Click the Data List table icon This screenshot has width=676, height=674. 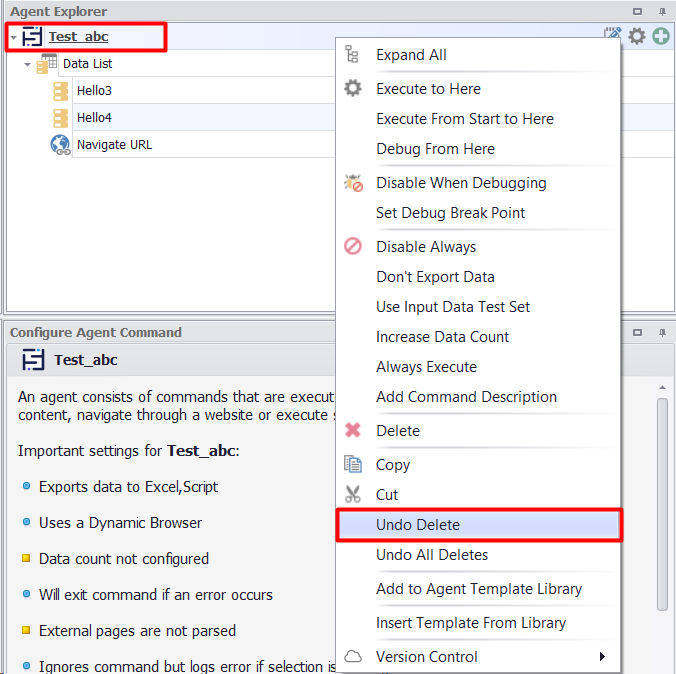[x=47, y=63]
